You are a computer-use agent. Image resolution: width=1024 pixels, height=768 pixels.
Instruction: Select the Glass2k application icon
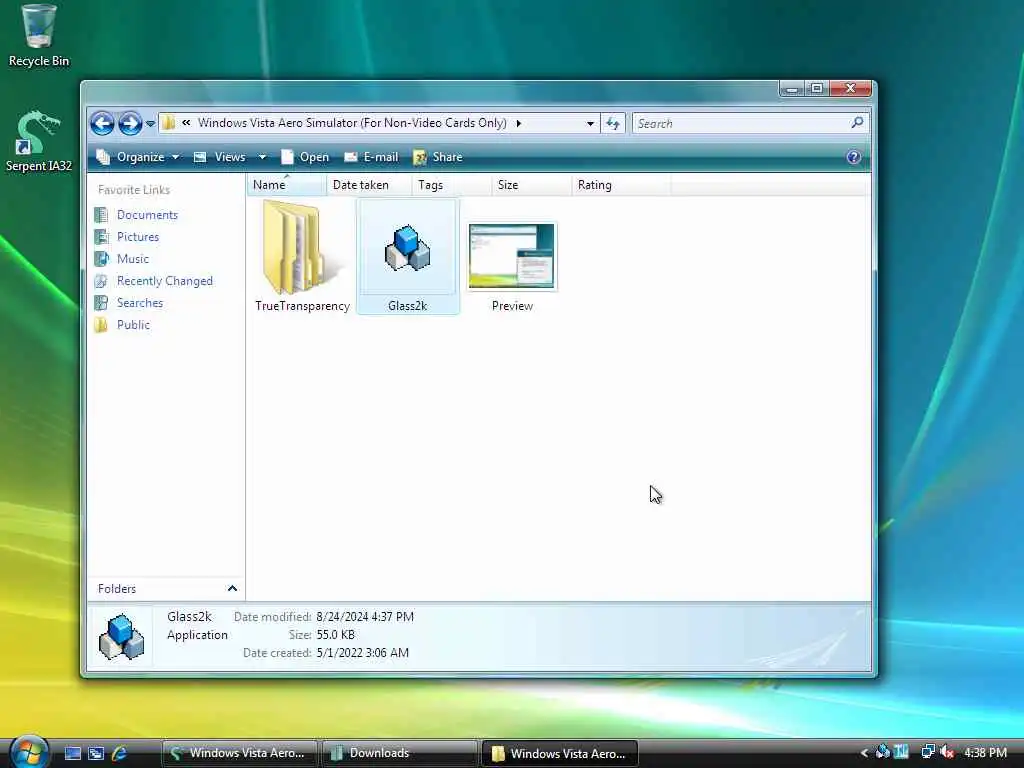point(408,256)
